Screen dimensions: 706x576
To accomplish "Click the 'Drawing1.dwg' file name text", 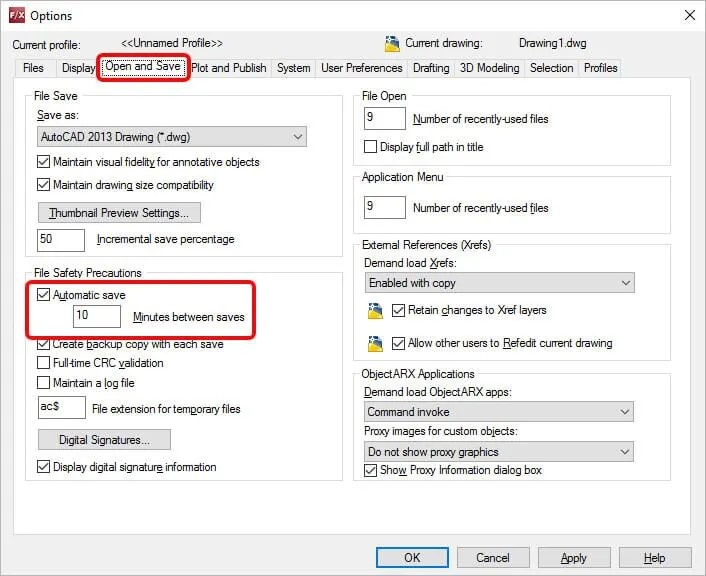I will pyautogui.click(x=552, y=43).
